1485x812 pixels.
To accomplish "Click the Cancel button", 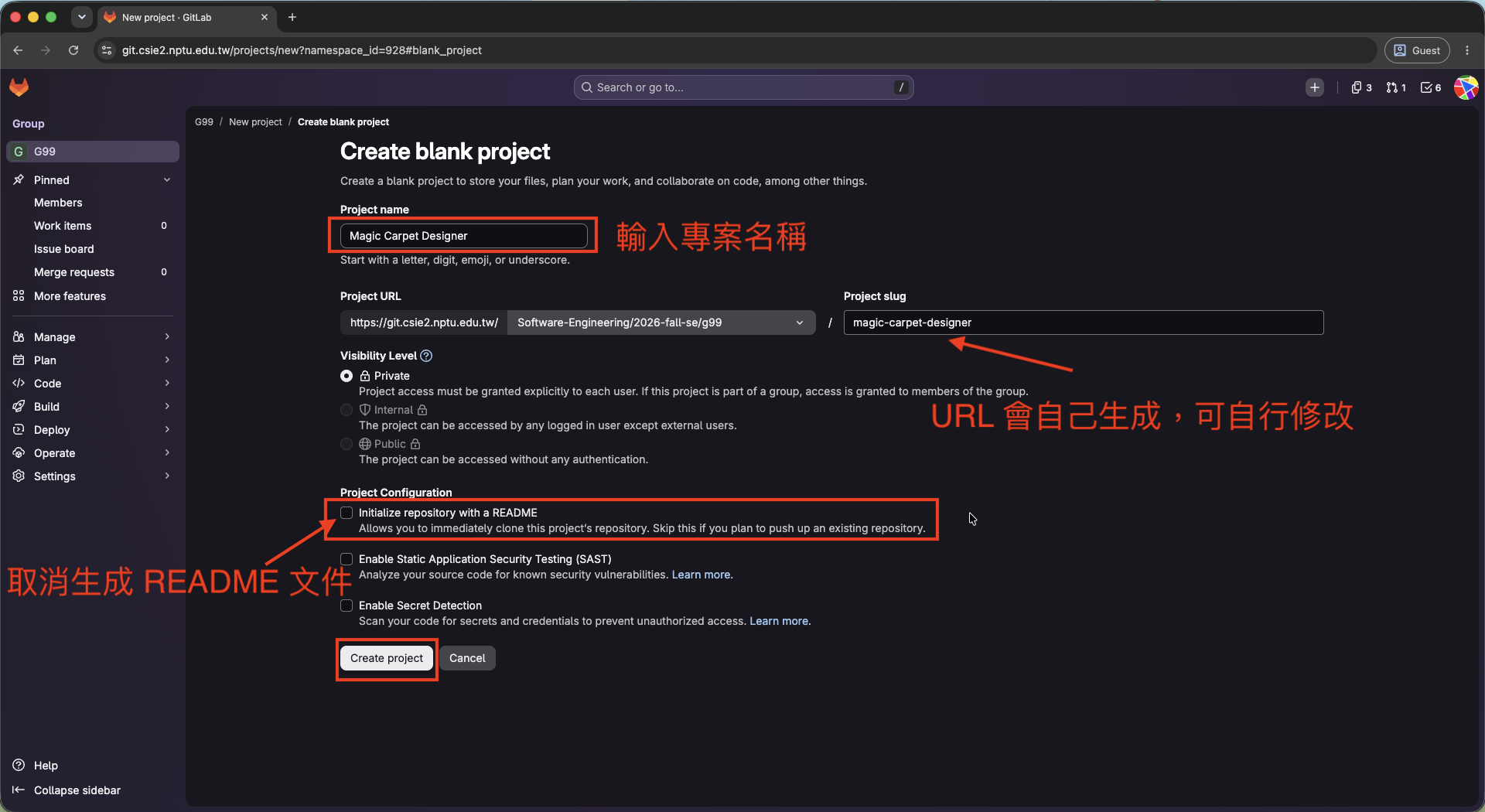I will [467, 658].
